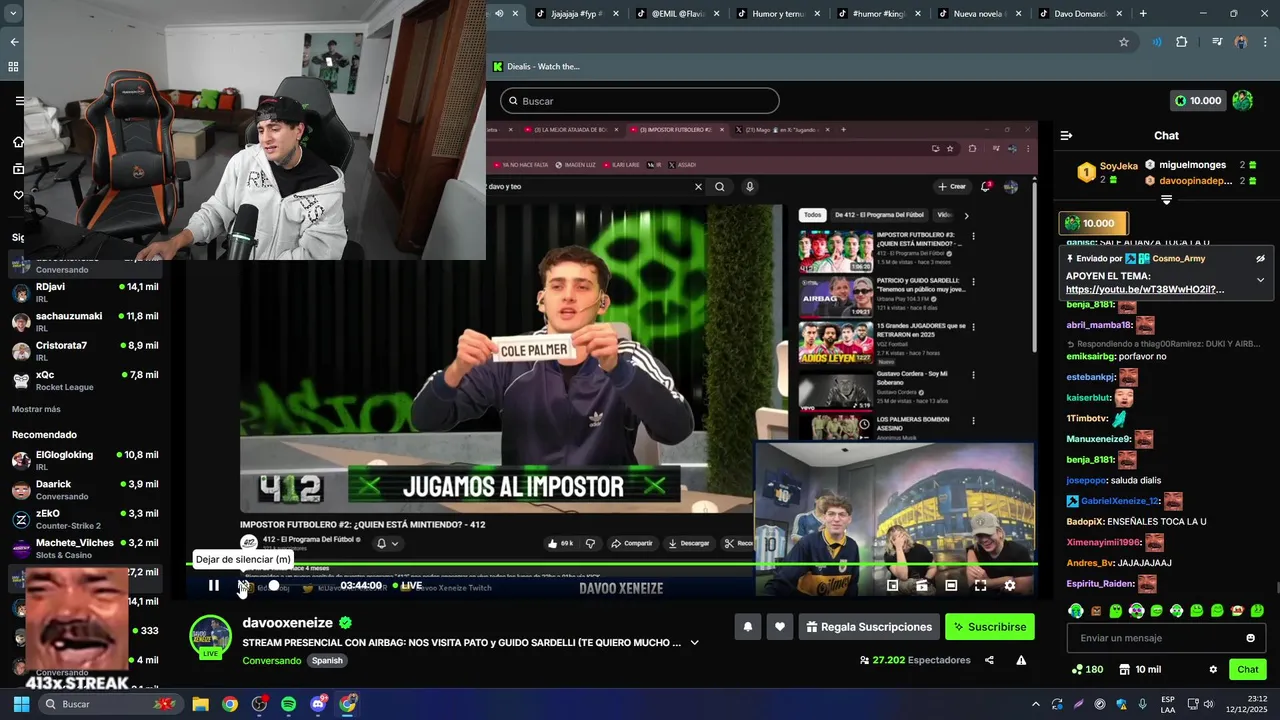This screenshot has width=1280, height=720.
Task: Open the Kick user avatar menu
Action: pos(1242,101)
